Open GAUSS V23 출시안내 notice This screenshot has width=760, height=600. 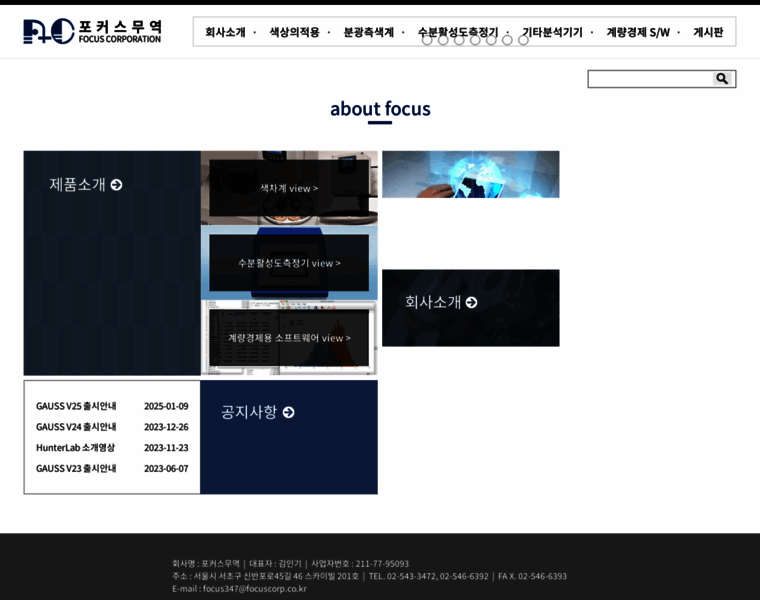coord(76,469)
